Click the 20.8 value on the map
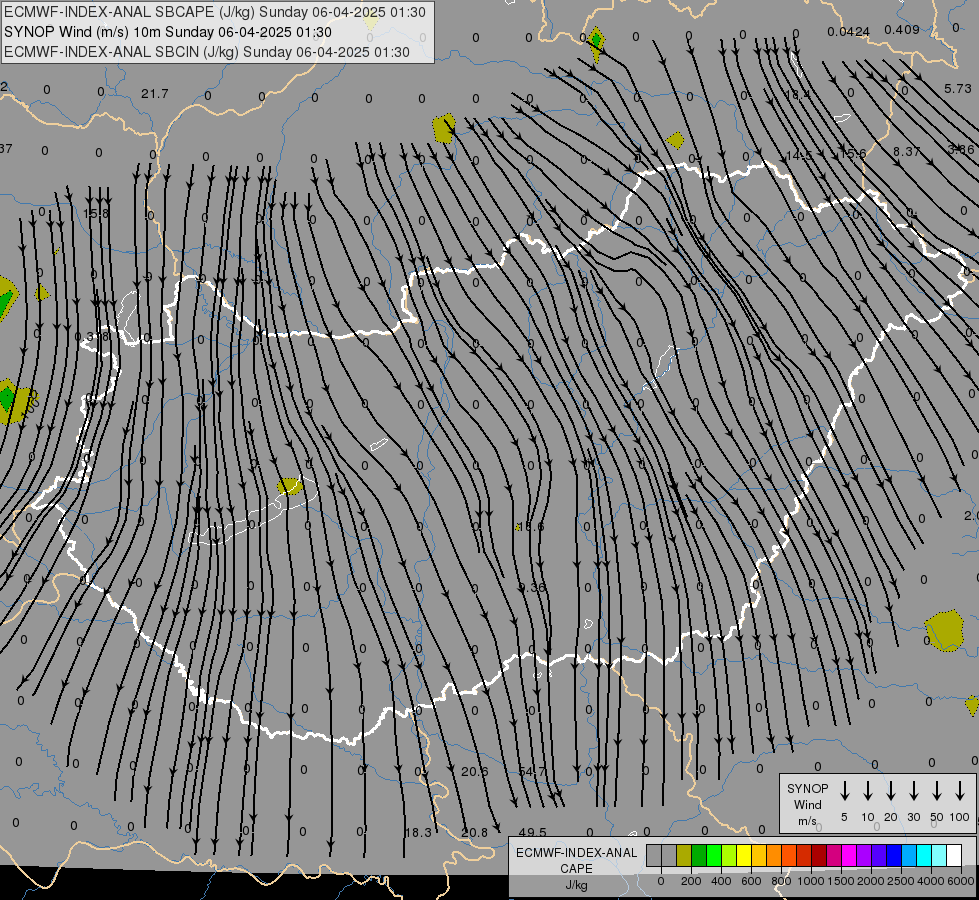The image size is (979, 900). 475,833
